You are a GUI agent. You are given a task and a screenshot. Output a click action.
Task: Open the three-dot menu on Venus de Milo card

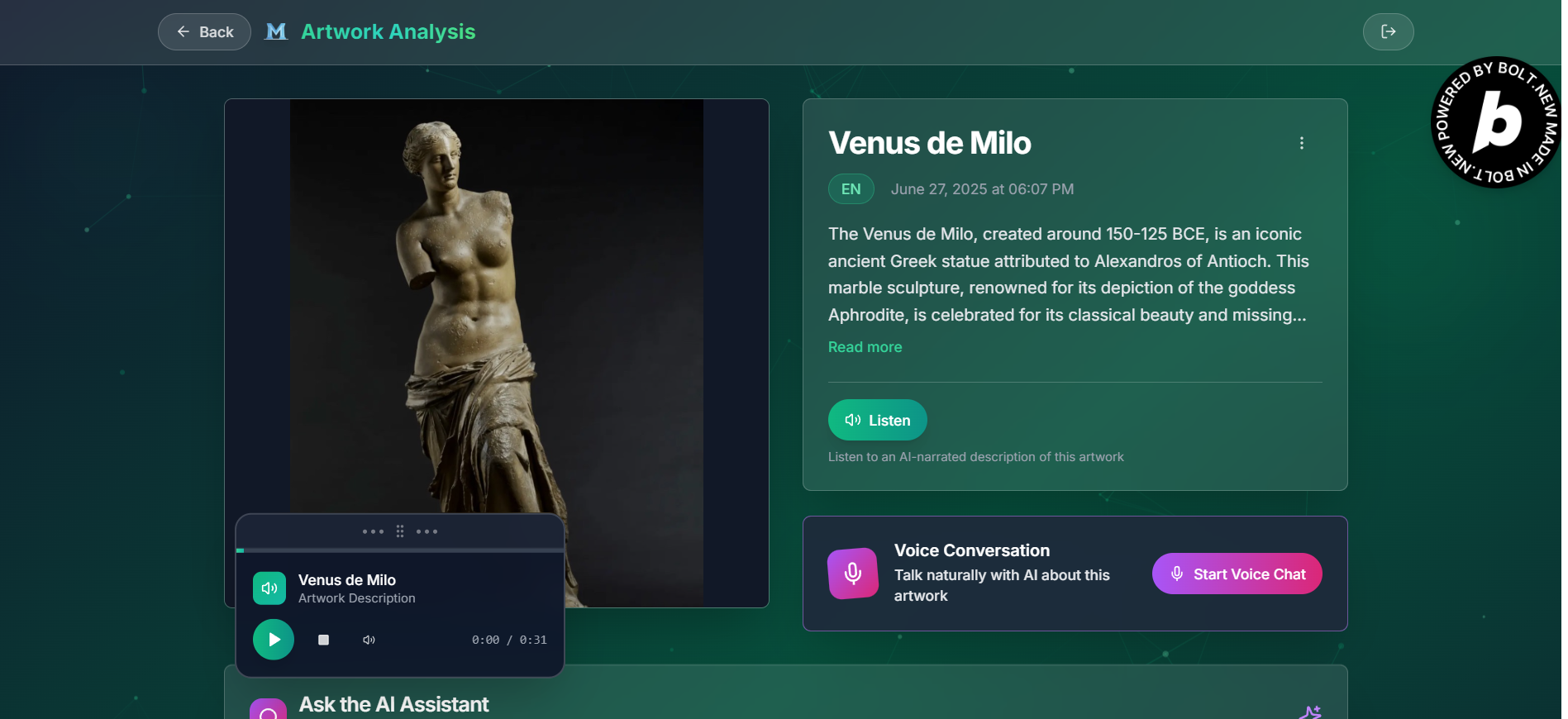pos(1301,143)
